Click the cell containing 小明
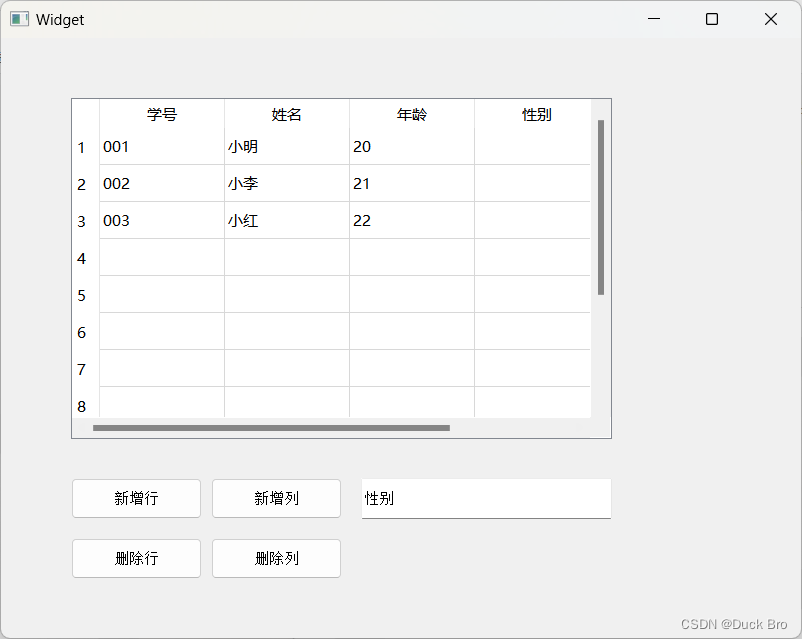Image resolution: width=802 pixels, height=639 pixels. pos(286,147)
